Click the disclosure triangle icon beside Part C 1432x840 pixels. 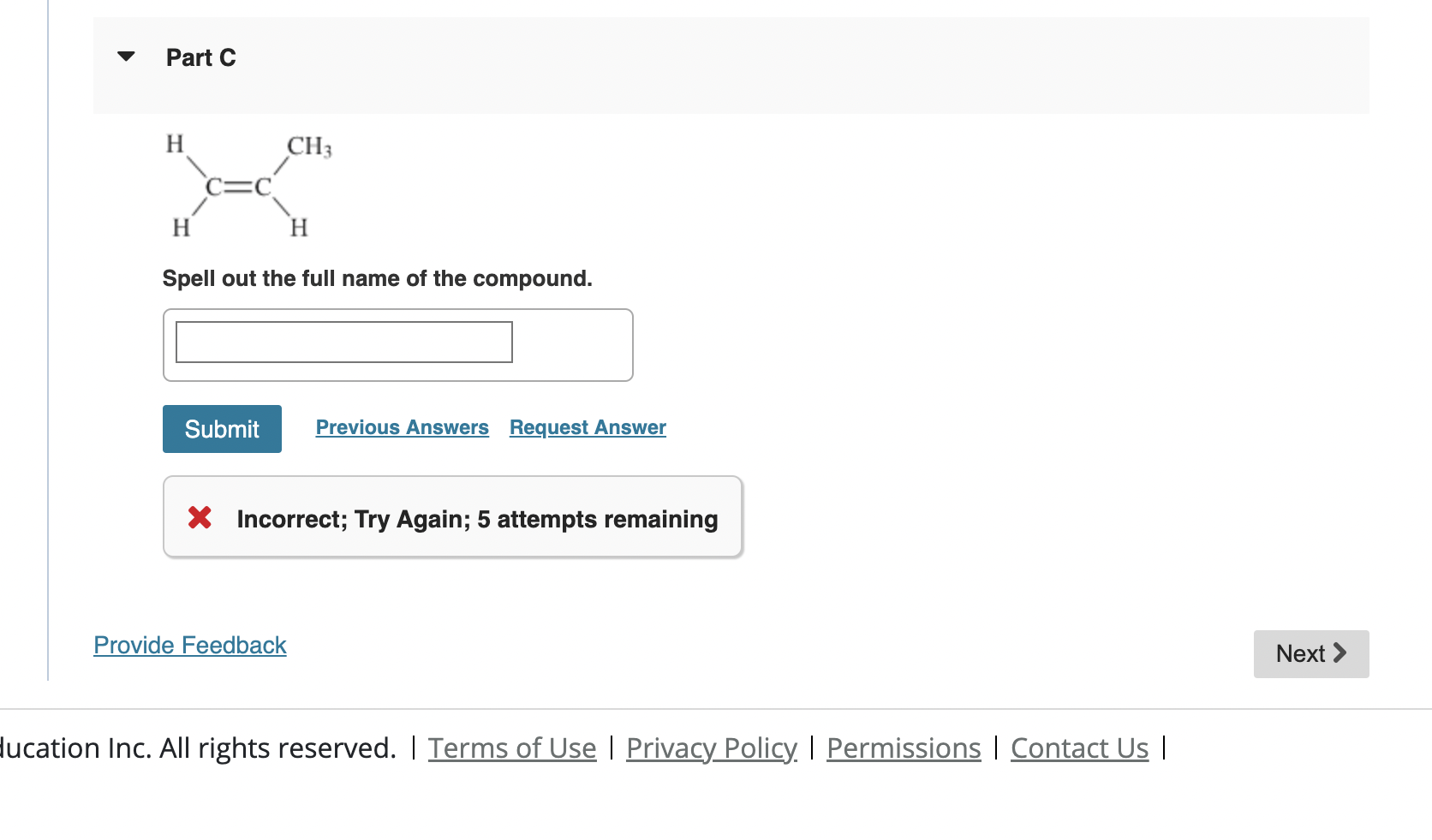click(125, 57)
